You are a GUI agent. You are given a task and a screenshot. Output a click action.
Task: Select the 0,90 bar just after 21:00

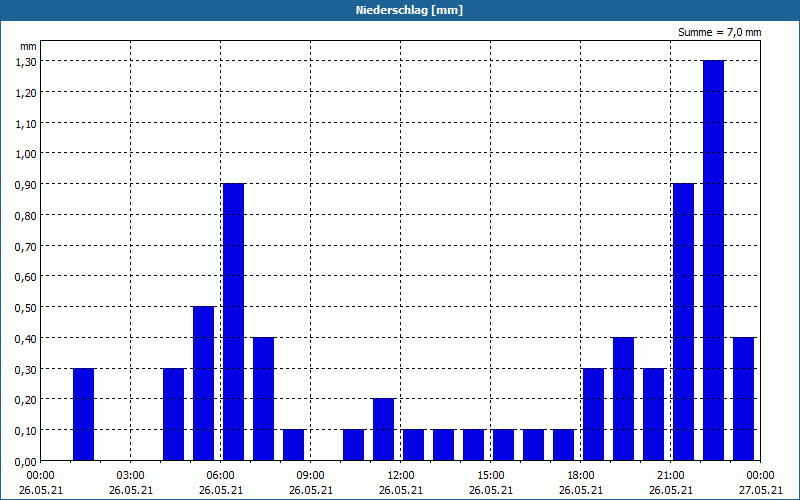pos(683,321)
